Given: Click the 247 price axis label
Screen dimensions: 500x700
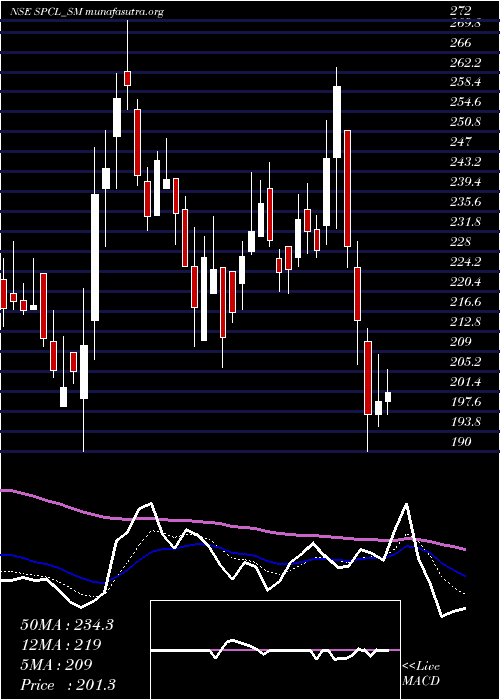Looking at the screenshot, I should pyautogui.click(x=461, y=142).
